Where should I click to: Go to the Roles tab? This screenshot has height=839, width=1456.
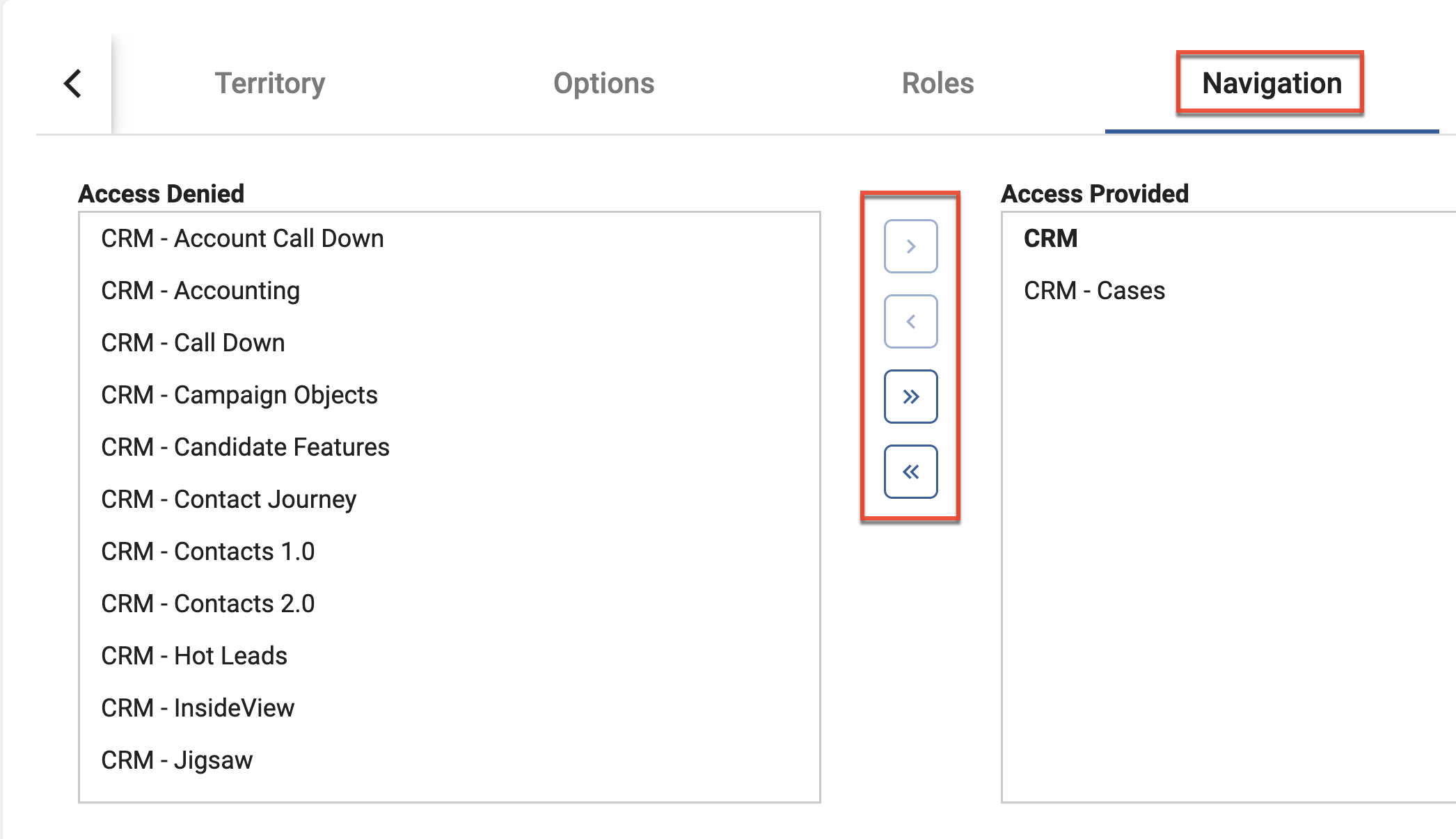point(937,83)
